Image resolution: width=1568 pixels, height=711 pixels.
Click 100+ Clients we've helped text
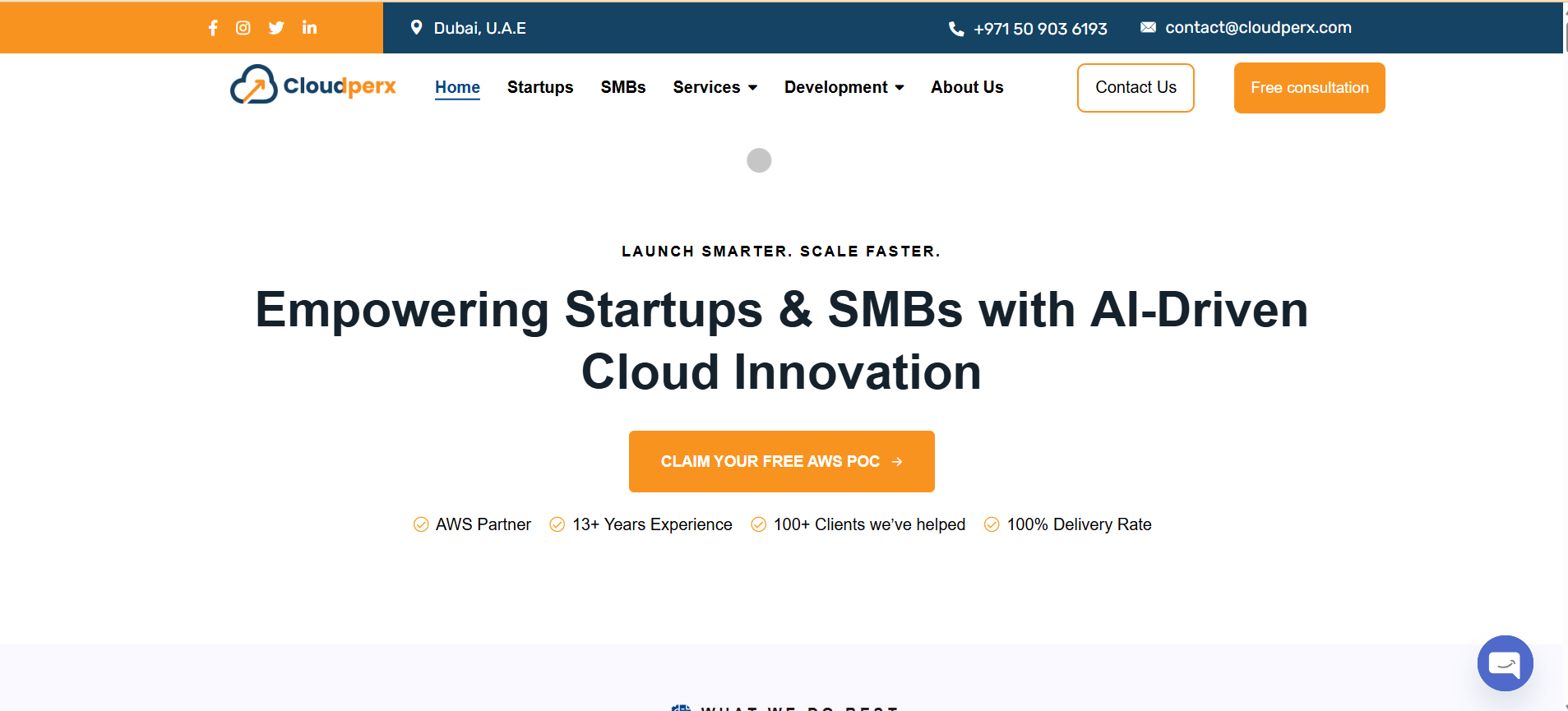pyautogui.click(x=869, y=524)
